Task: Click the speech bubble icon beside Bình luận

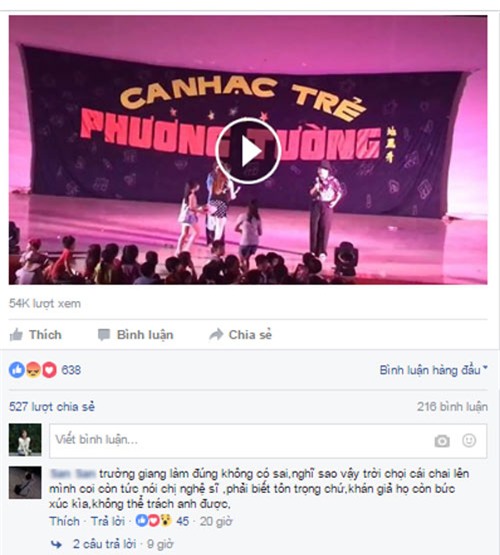Action: [x=104, y=335]
